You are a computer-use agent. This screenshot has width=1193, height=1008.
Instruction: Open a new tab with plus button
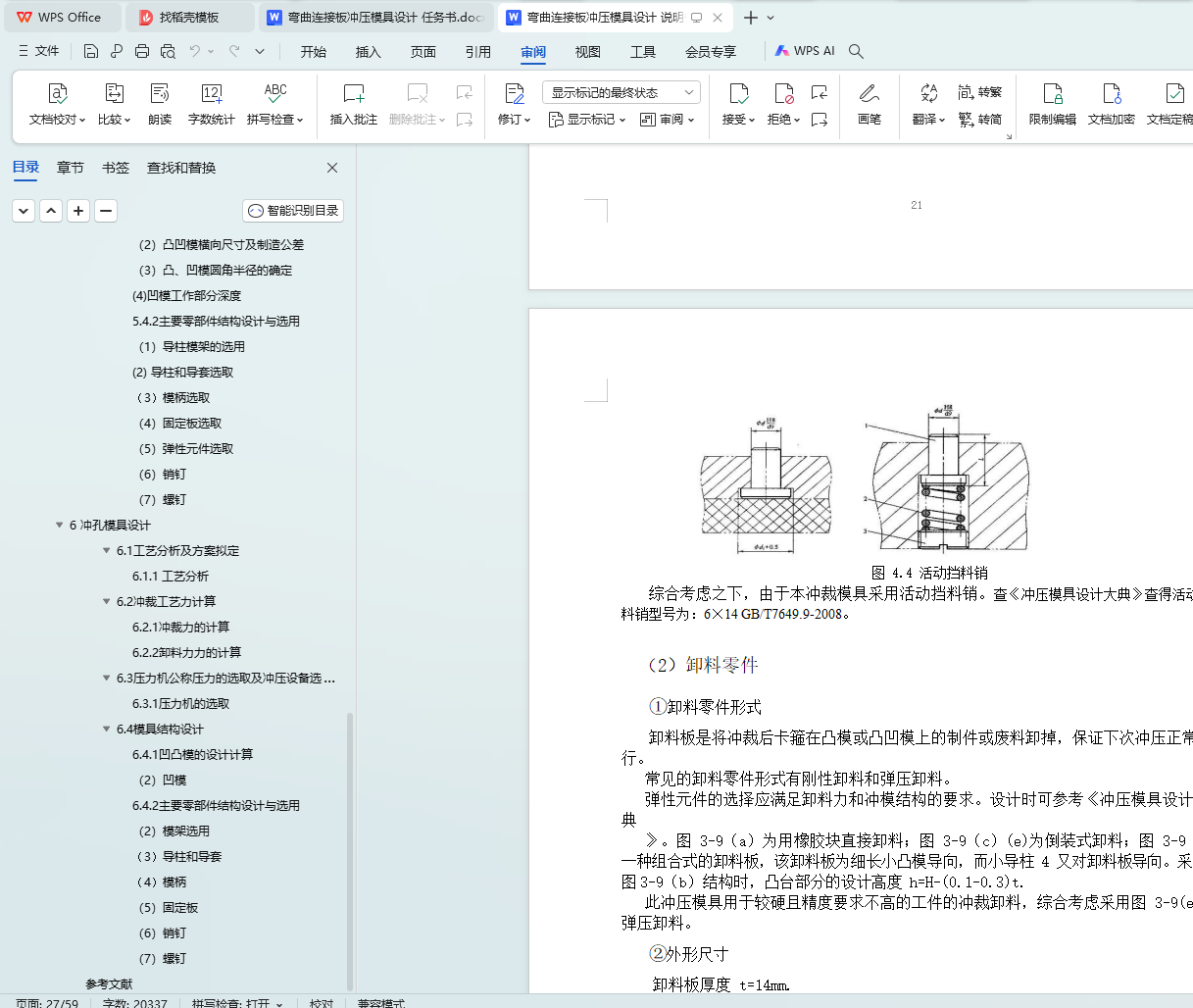click(750, 17)
